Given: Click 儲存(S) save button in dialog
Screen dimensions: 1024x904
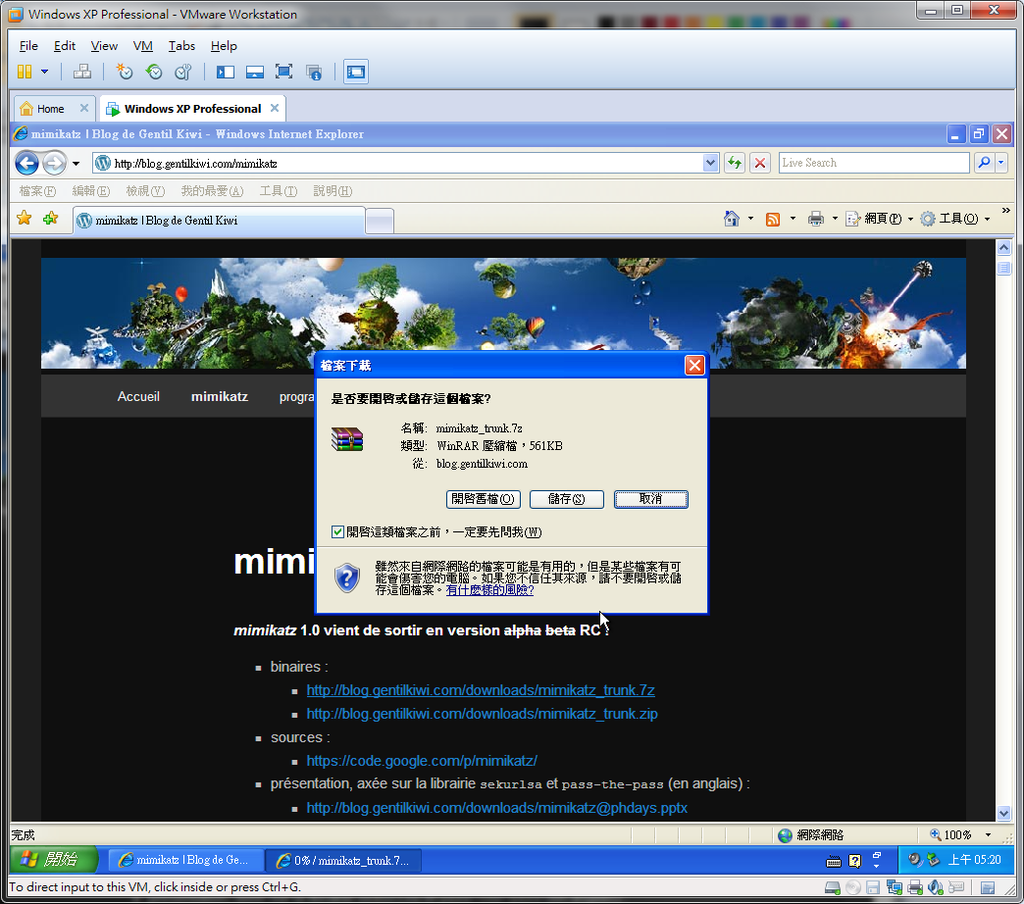Looking at the screenshot, I should (x=567, y=499).
